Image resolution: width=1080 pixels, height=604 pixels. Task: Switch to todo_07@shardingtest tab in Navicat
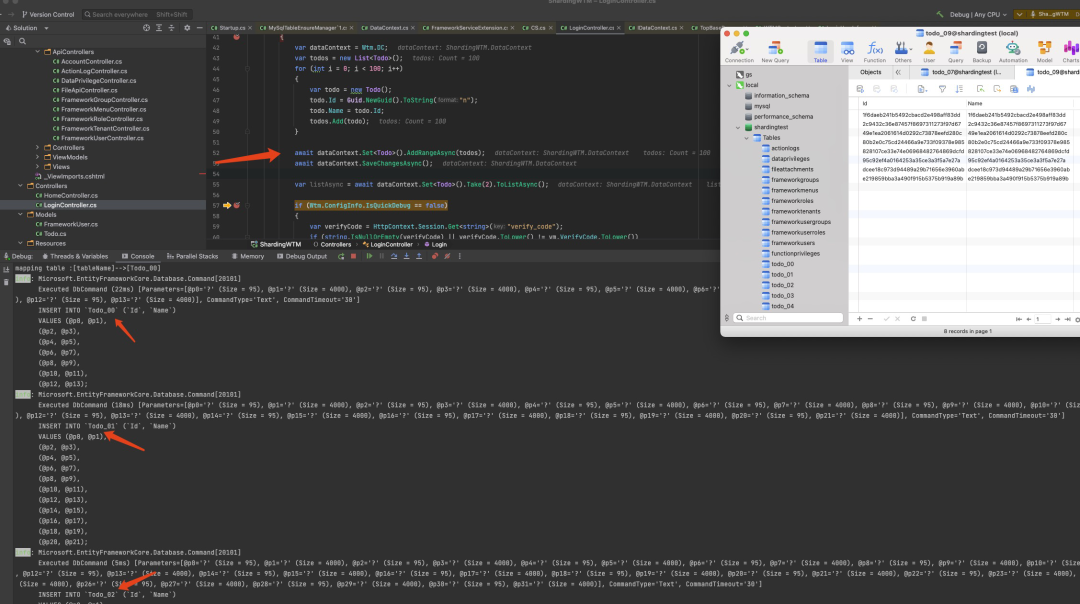pyautogui.click(x=962, y=72)
